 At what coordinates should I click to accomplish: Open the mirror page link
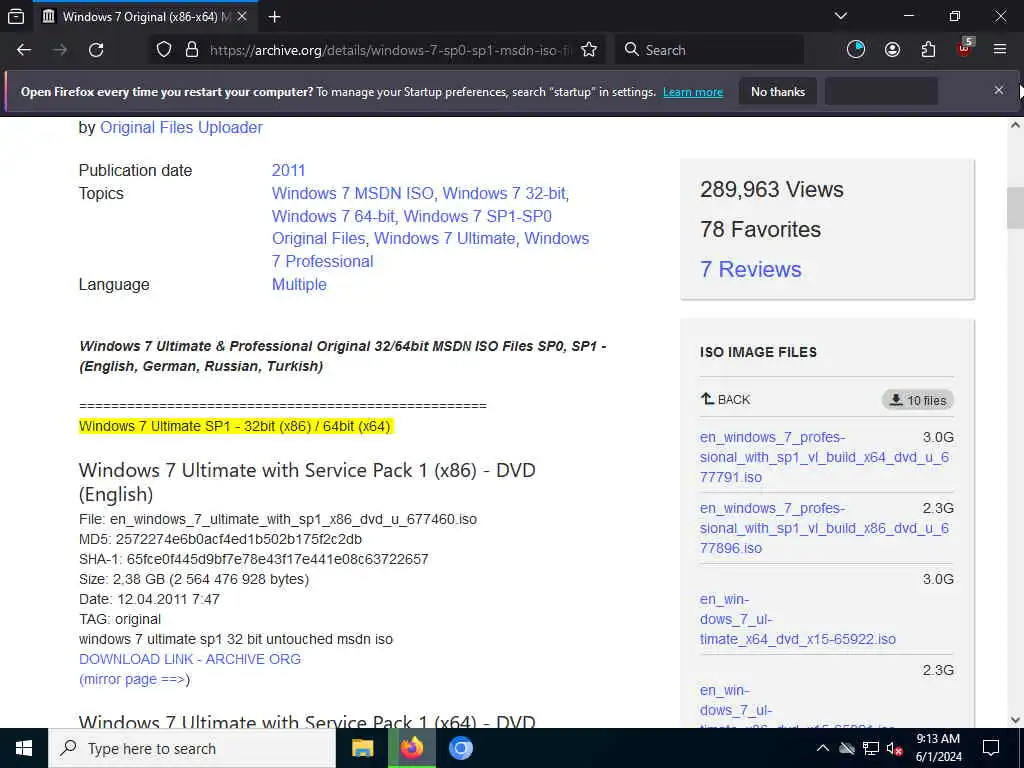pyautogui.click(x=134, y=679)
